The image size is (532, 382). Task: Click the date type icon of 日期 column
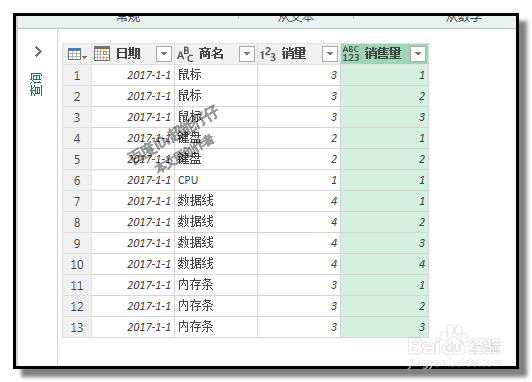(102, 54)
